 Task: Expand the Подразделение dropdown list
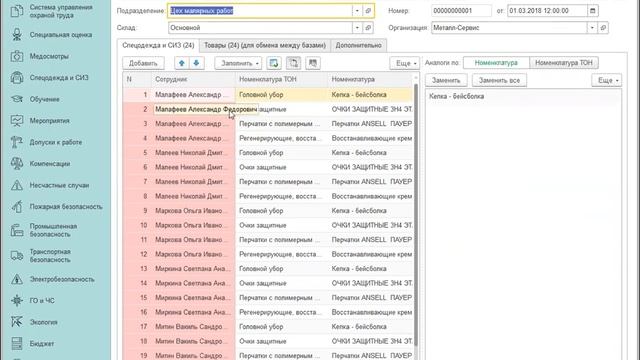coord(357,11)
